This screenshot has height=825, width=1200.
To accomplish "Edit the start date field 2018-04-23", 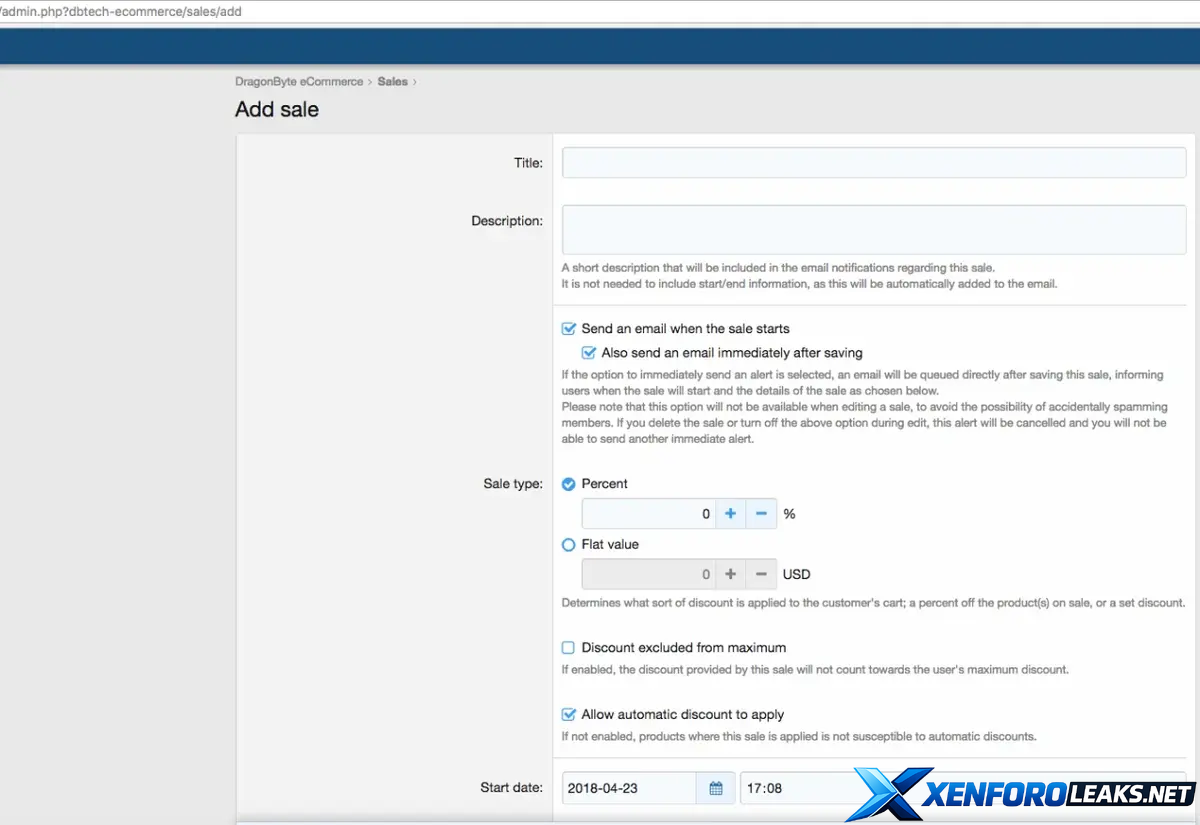I will [x=629, y=788].
